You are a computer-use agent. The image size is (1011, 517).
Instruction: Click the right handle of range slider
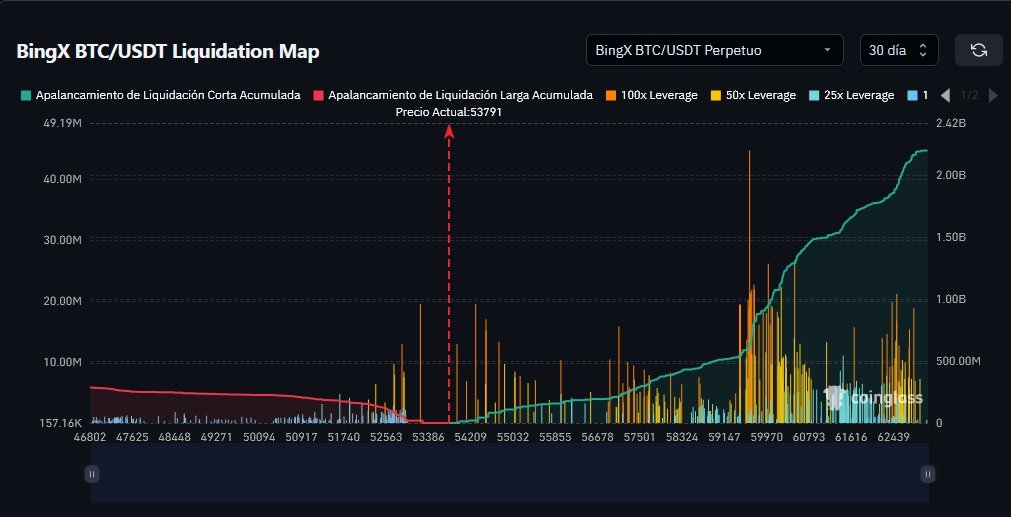(927, 474)
